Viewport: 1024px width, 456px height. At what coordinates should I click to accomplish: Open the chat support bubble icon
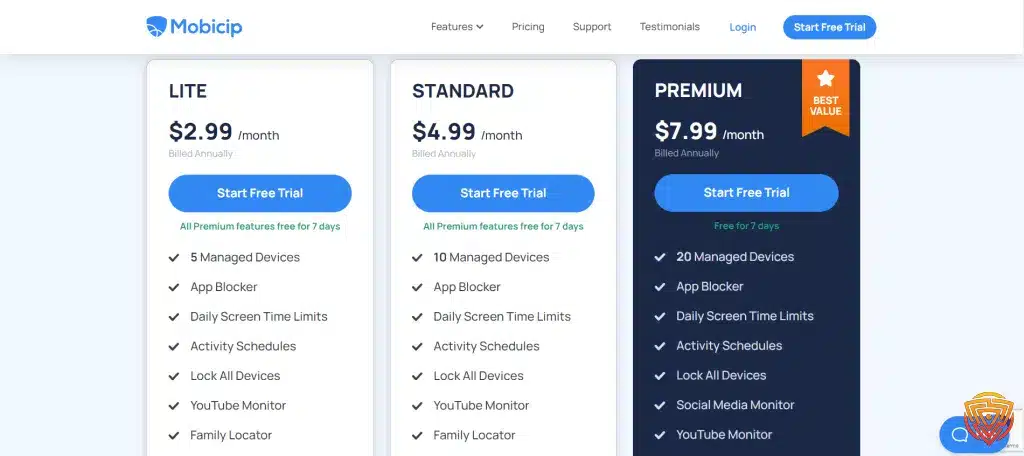point(960,434)
